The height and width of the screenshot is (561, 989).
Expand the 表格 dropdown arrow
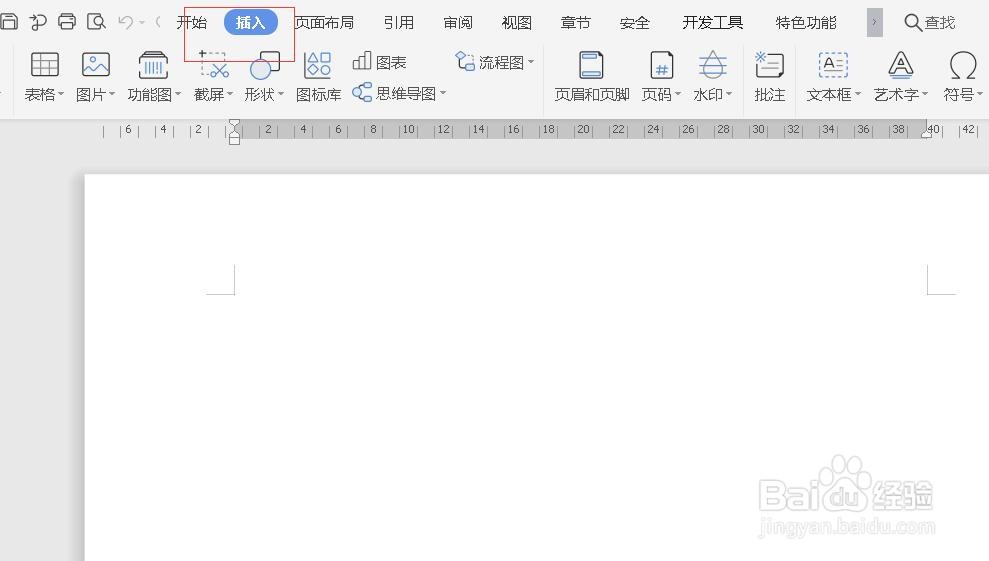click(61, 94)
